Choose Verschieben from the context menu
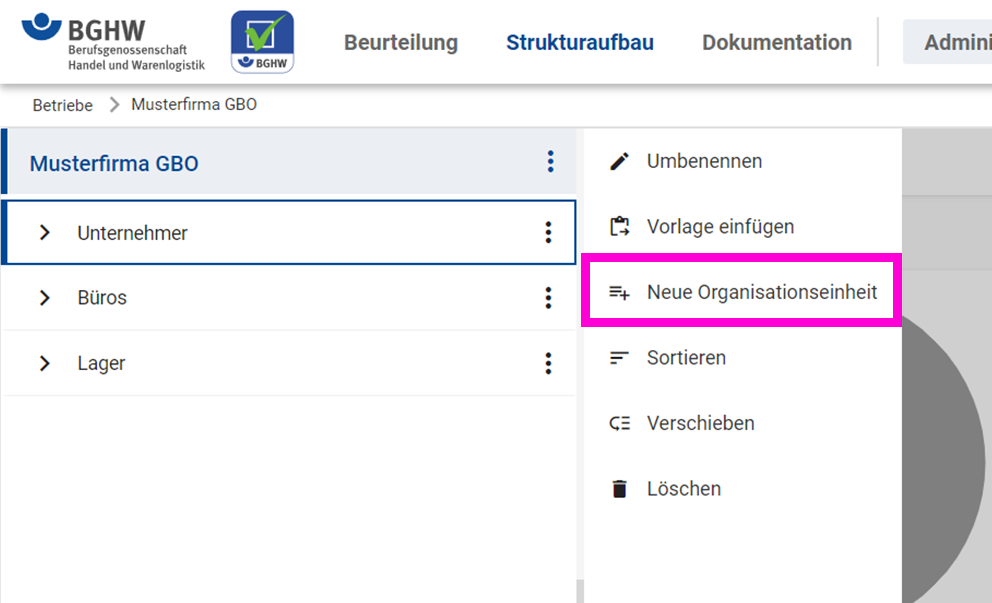The image size is (992, 603). (700, 423)
